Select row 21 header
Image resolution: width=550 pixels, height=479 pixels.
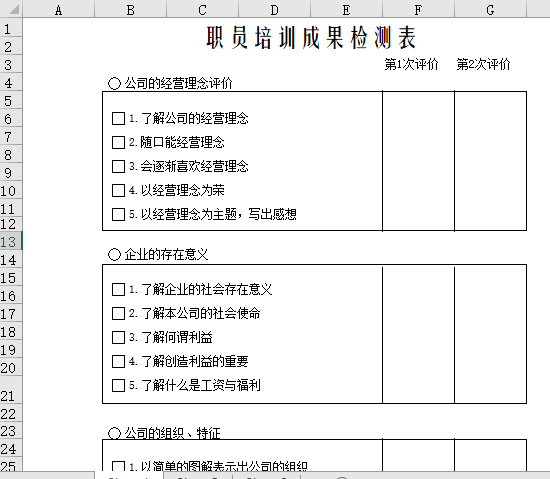(x=11, y=390)
